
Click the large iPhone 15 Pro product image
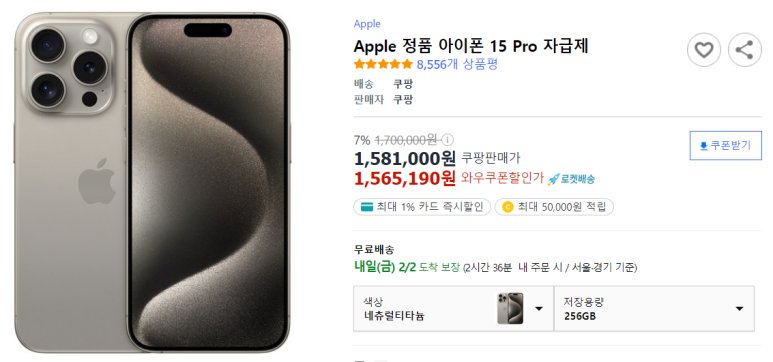tap(152, 182)
